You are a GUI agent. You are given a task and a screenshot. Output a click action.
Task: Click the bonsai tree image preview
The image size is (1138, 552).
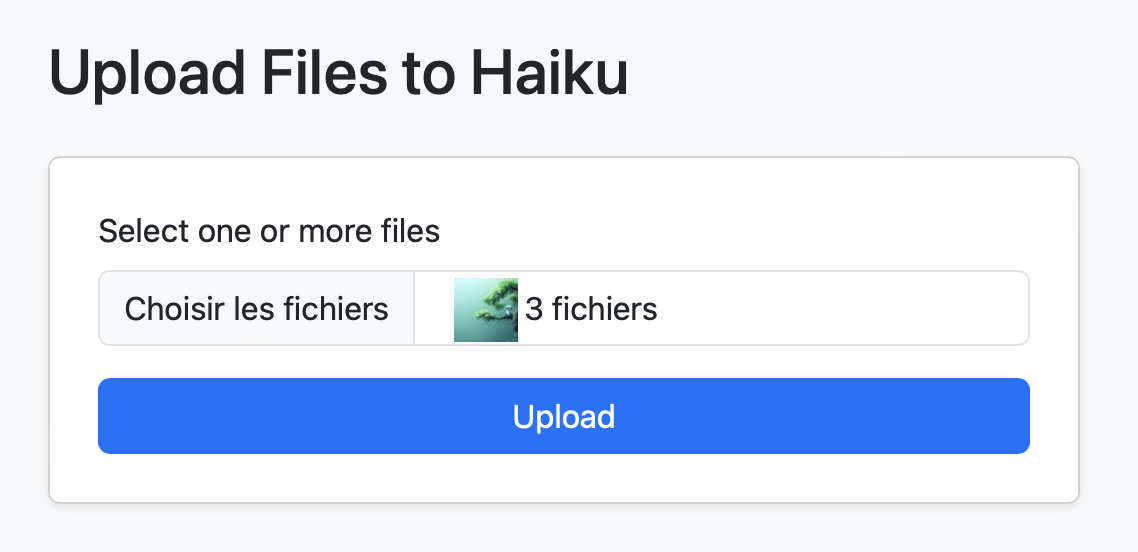(486, 310)
